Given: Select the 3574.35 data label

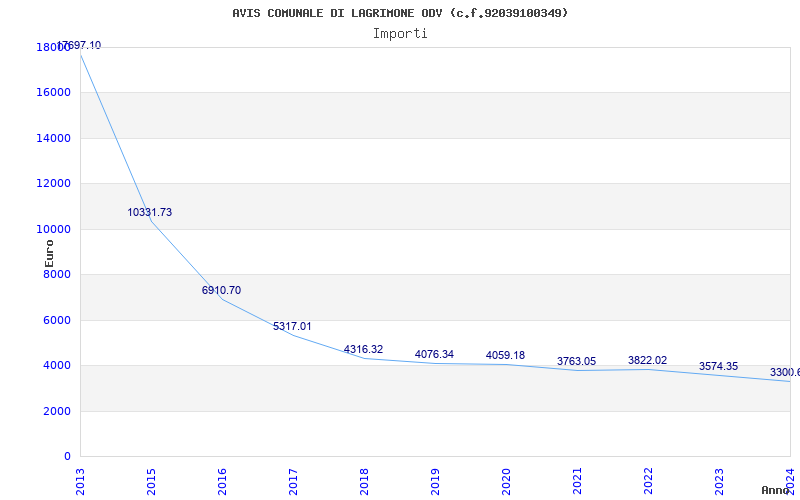Looking at the screenshot, I should (718, 366).
